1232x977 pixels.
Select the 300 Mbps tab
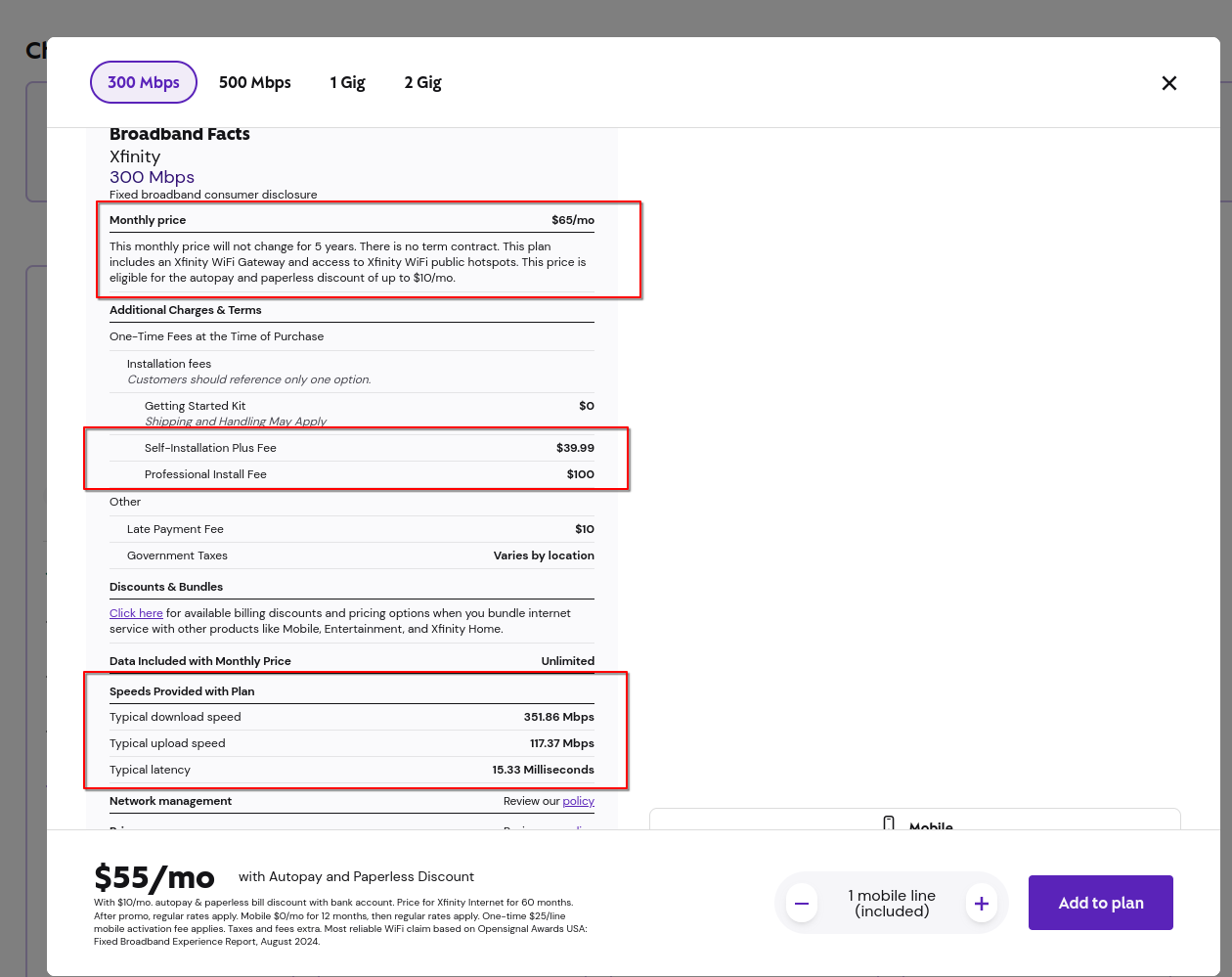(x=144, y=82)
